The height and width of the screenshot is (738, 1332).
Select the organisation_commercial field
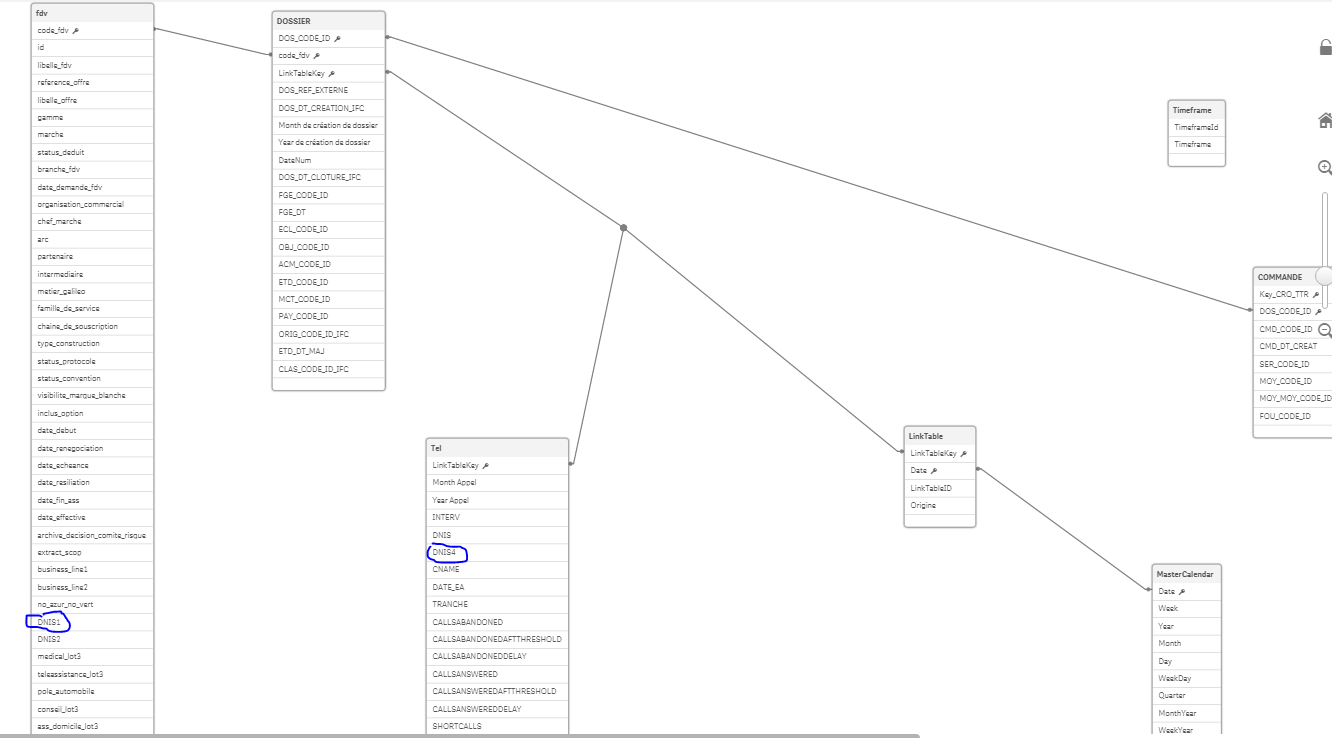(x=93, y=204)
